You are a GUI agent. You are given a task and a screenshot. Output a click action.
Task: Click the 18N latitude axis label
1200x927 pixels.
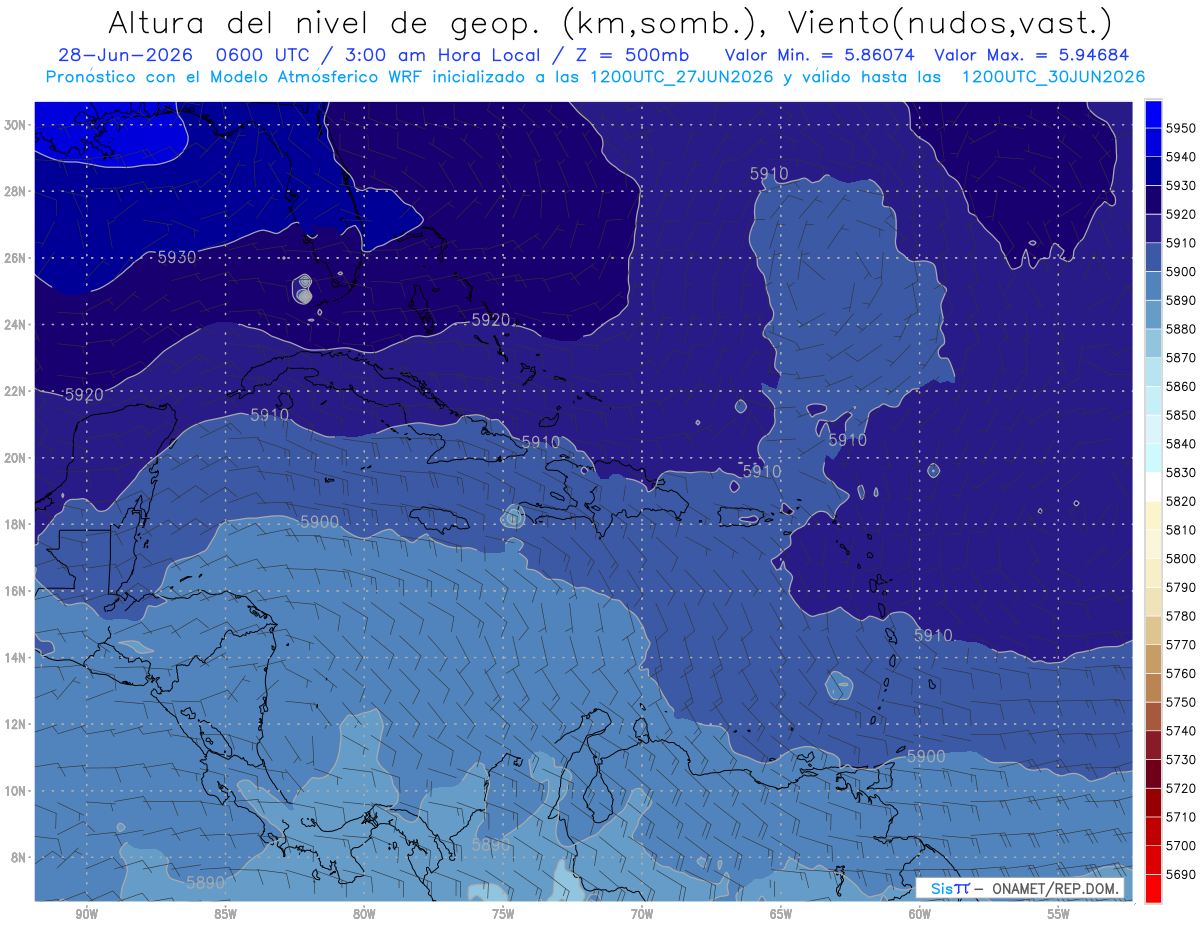point(16,525)
